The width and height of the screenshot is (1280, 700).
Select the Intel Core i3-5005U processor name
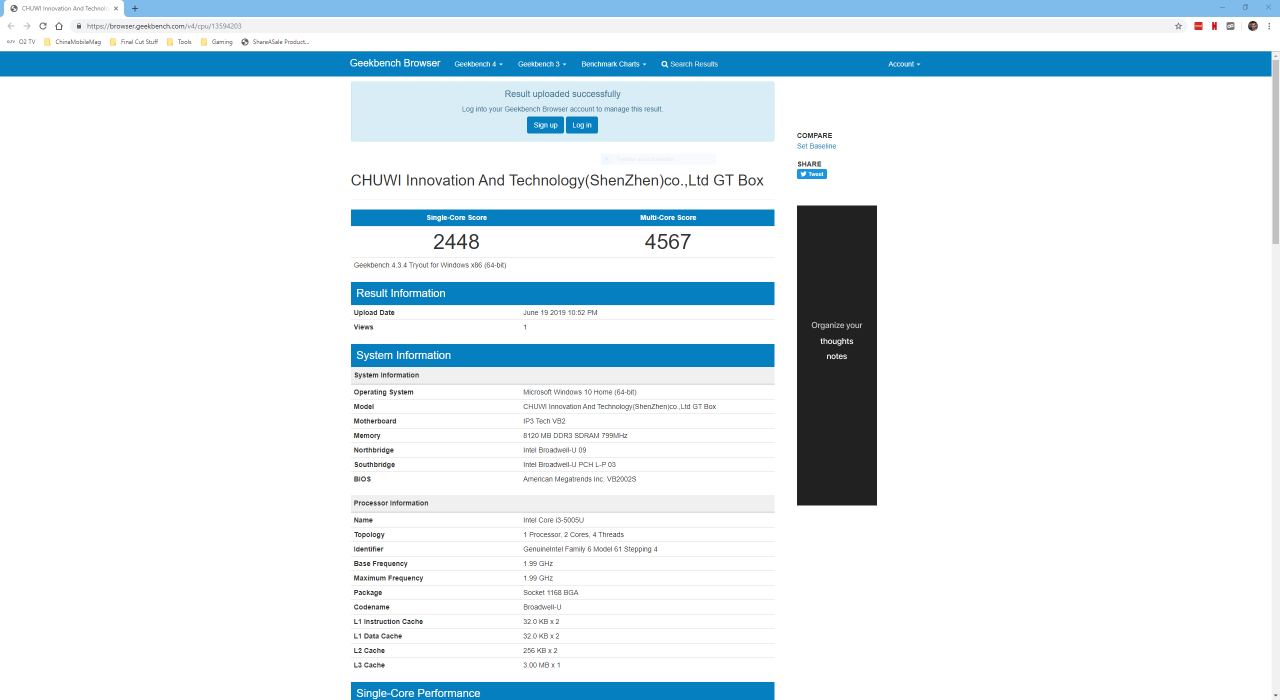(x=553, y=520)
